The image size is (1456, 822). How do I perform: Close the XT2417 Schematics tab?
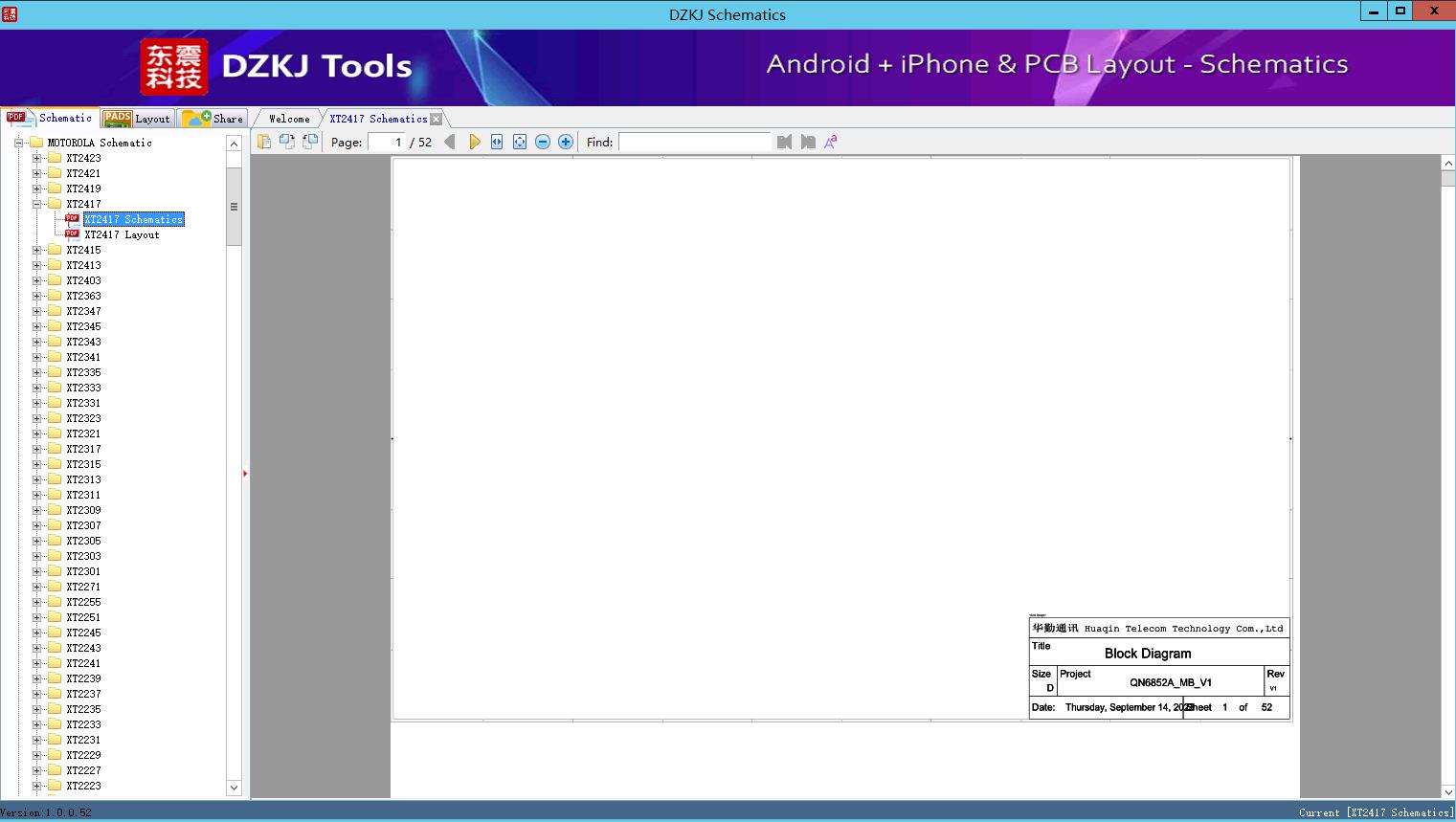point(437,119)
